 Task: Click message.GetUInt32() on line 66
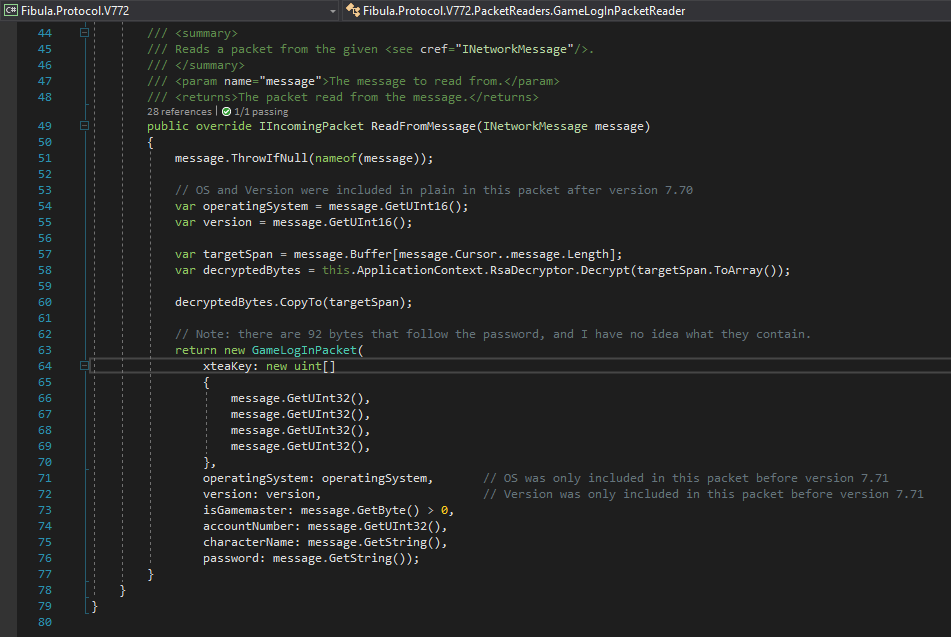tap(297, 398)
